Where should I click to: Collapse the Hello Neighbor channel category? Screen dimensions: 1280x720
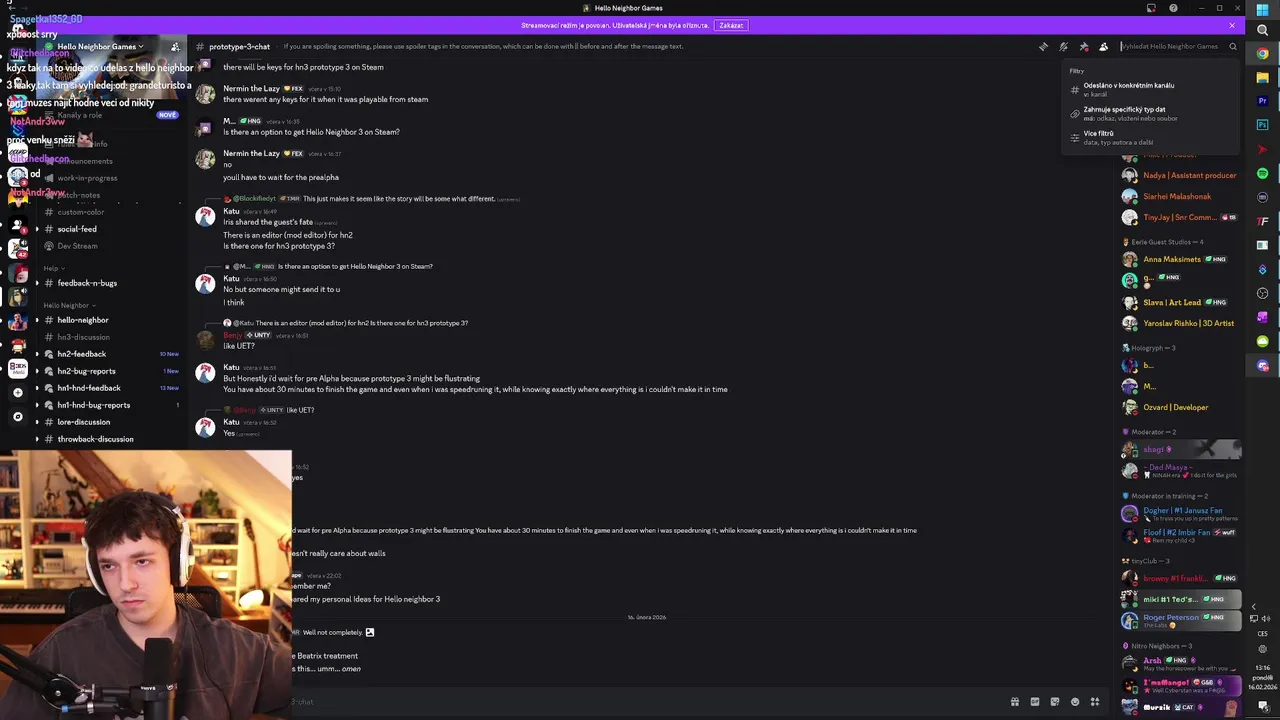pos(68,305)
